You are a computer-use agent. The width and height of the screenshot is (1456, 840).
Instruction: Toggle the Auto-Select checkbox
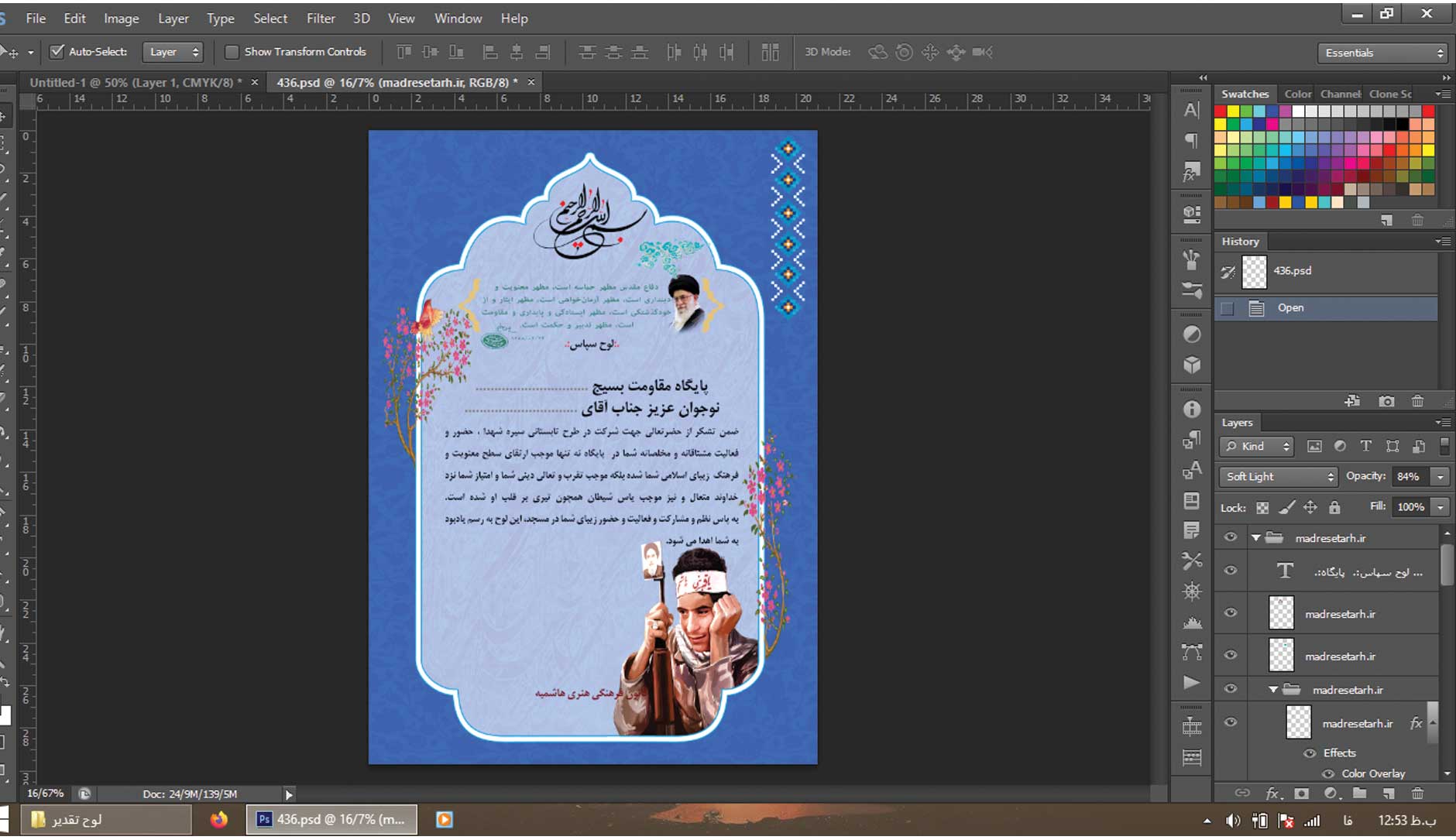[x=57, y=52]
